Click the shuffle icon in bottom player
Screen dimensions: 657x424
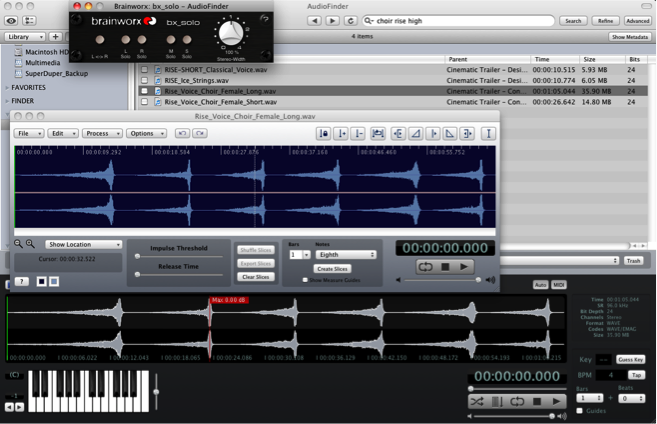tap(478, 401)
